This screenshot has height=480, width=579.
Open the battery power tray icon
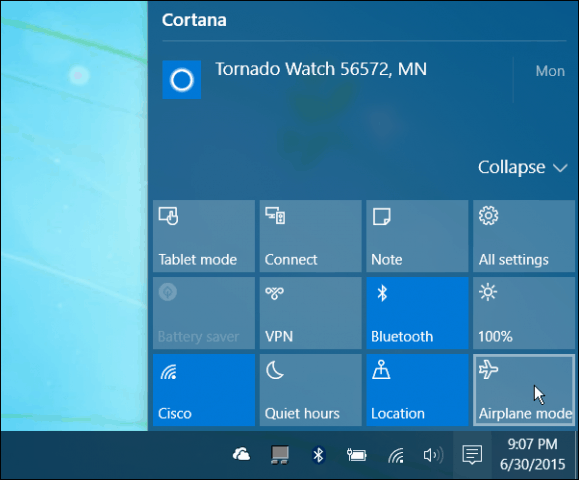(x=356, y=455)
